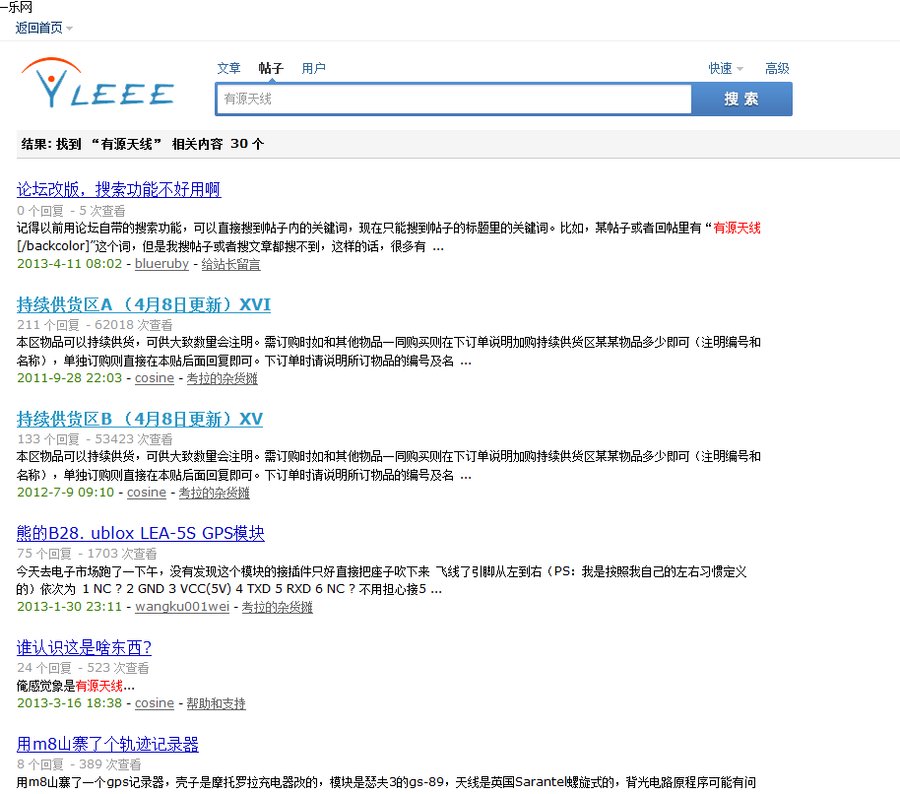This screenshot has width=900, height=794.
Task: Click the 搜索 search button
Action: (x=742, y=98)
